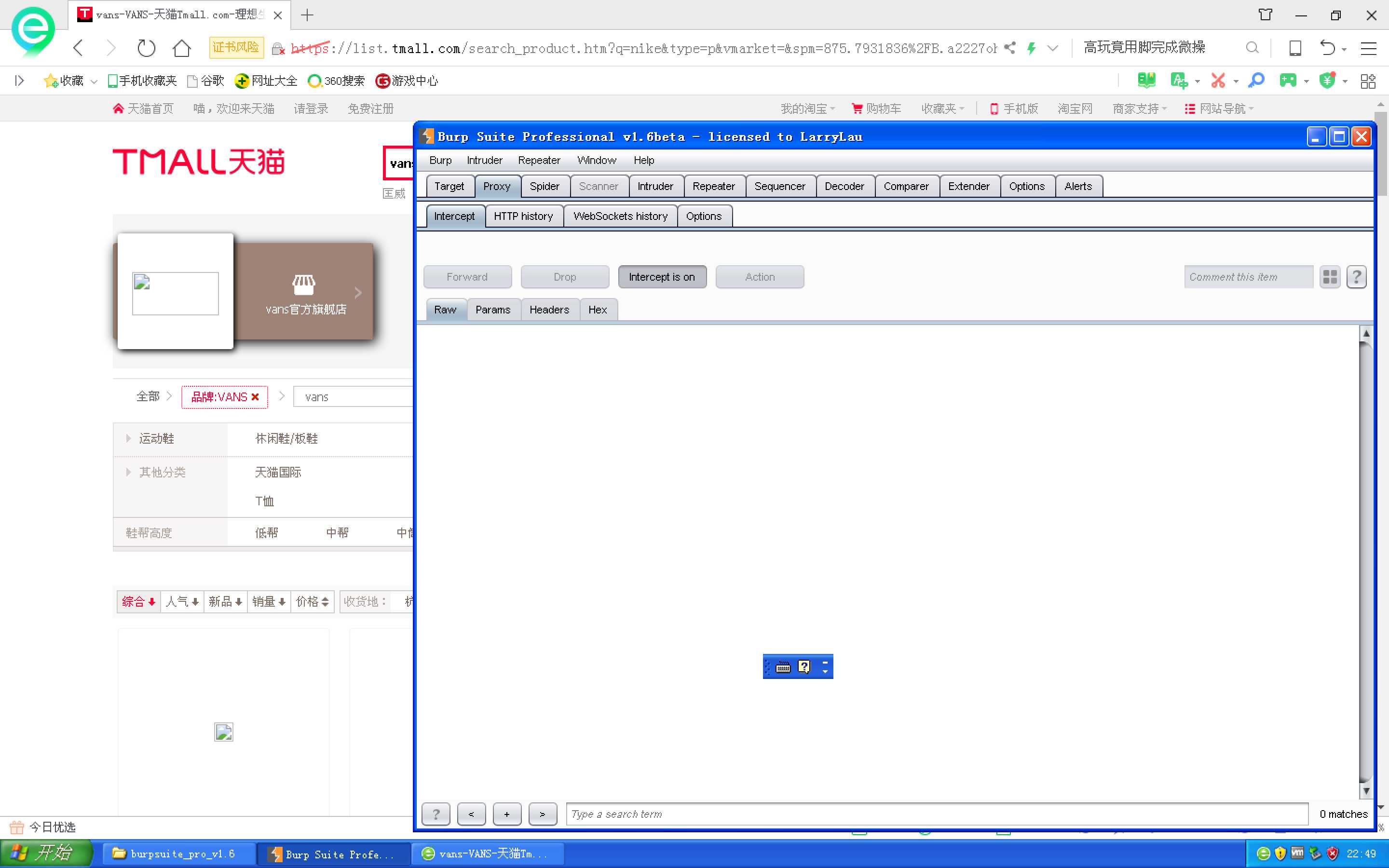Sort results by 新品

click(225, 602)
